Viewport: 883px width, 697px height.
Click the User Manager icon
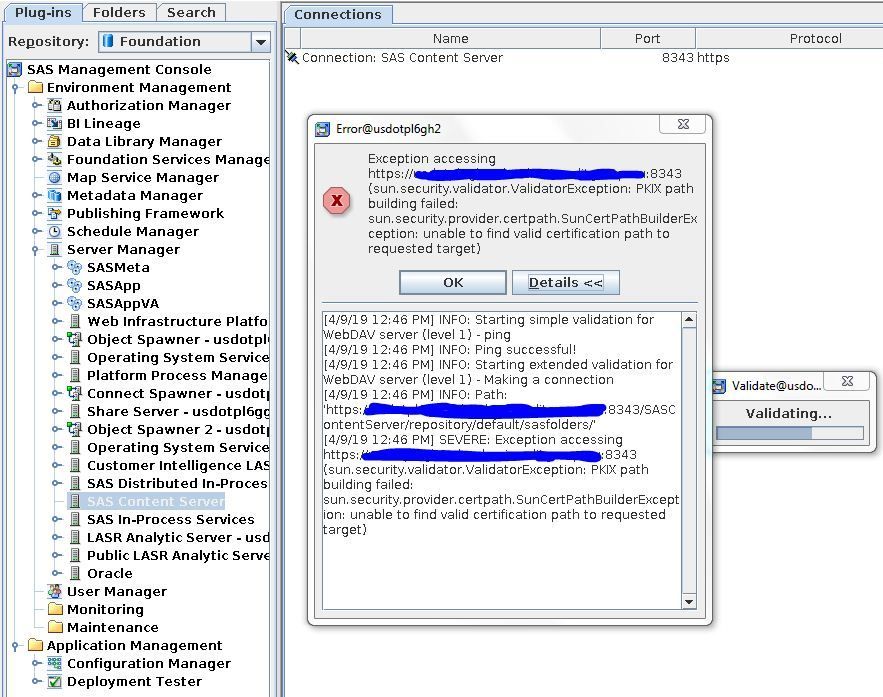coord(55,592)
